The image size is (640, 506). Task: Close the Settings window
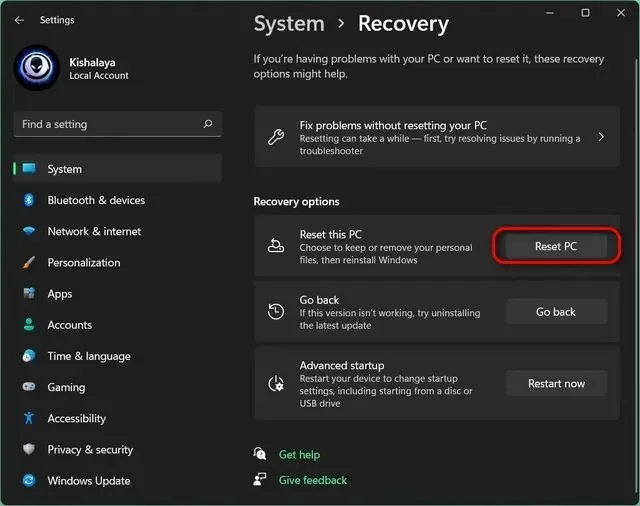[621, 13]
